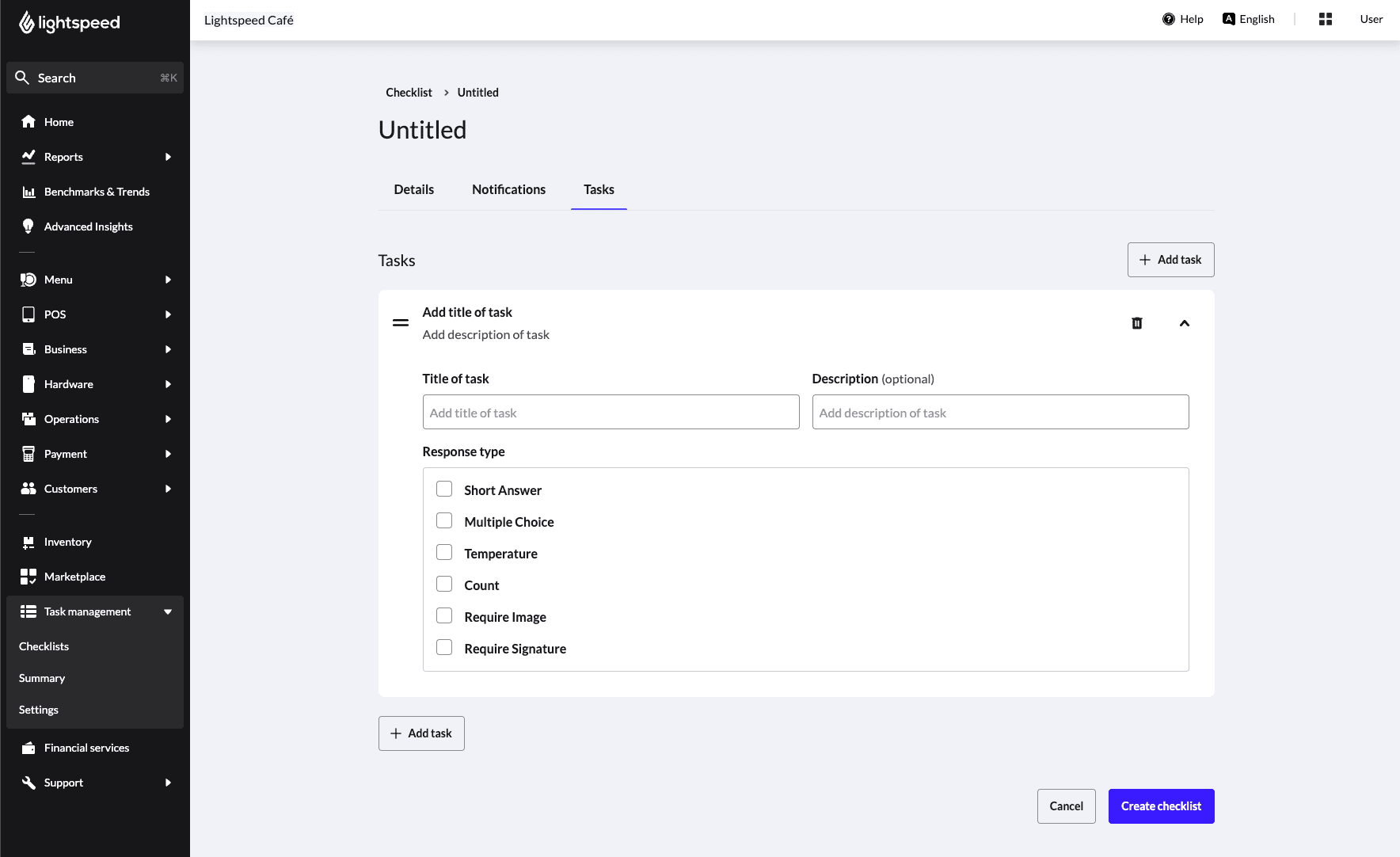Click the trash icon to delete task

pos(1136,323)
